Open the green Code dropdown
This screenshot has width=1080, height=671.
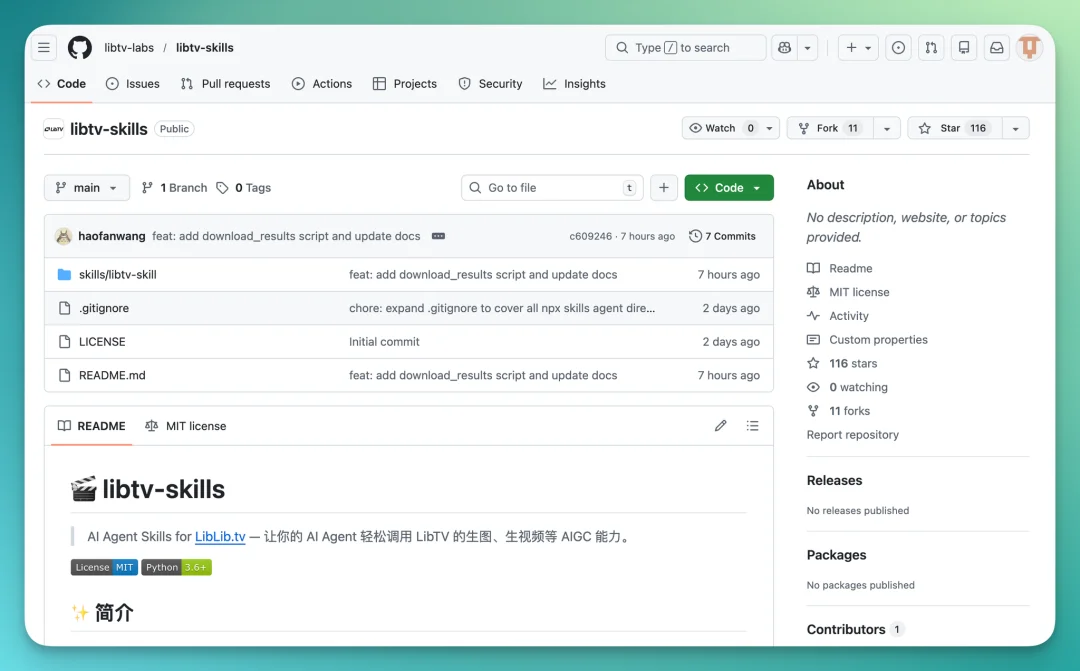[x=728, y=188]
